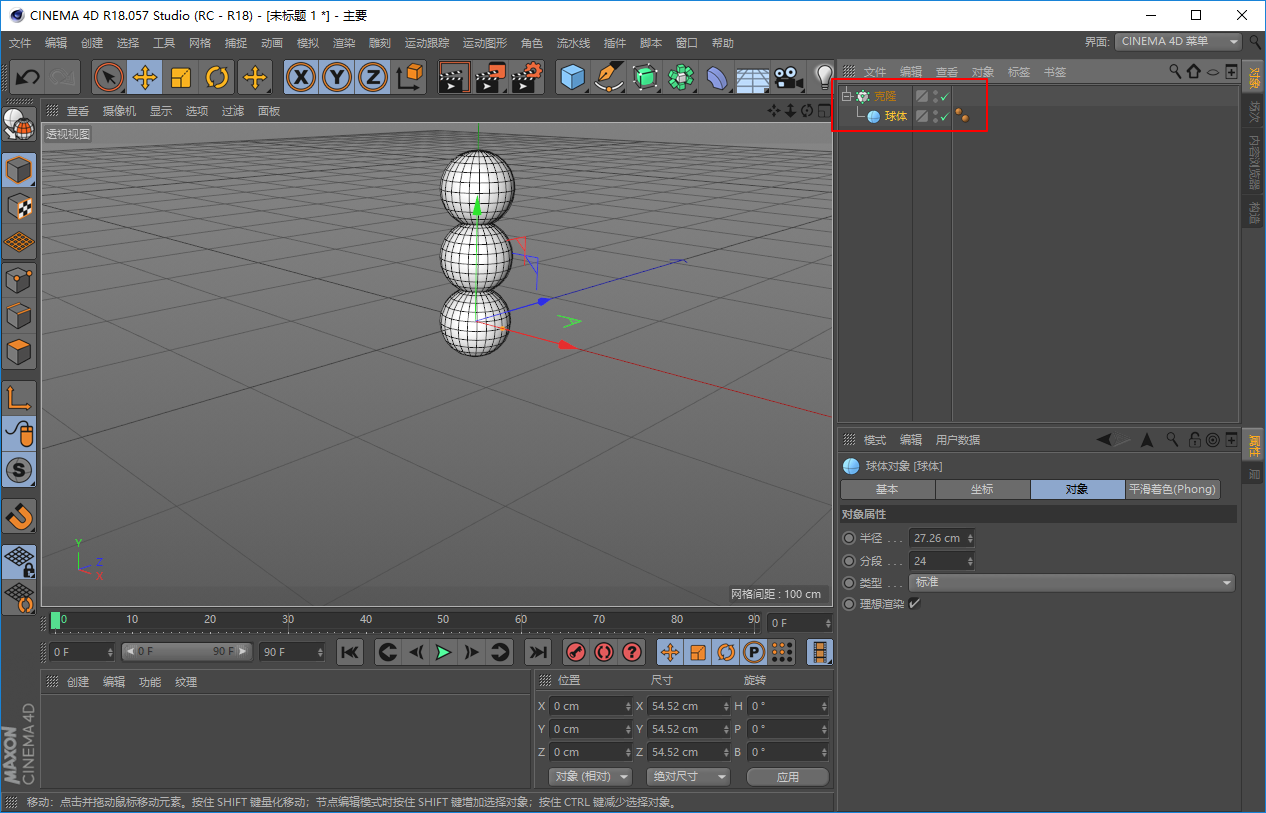Switch to Points mode
This screenshot has width=1266, height=813.
(x=20, y=280)
